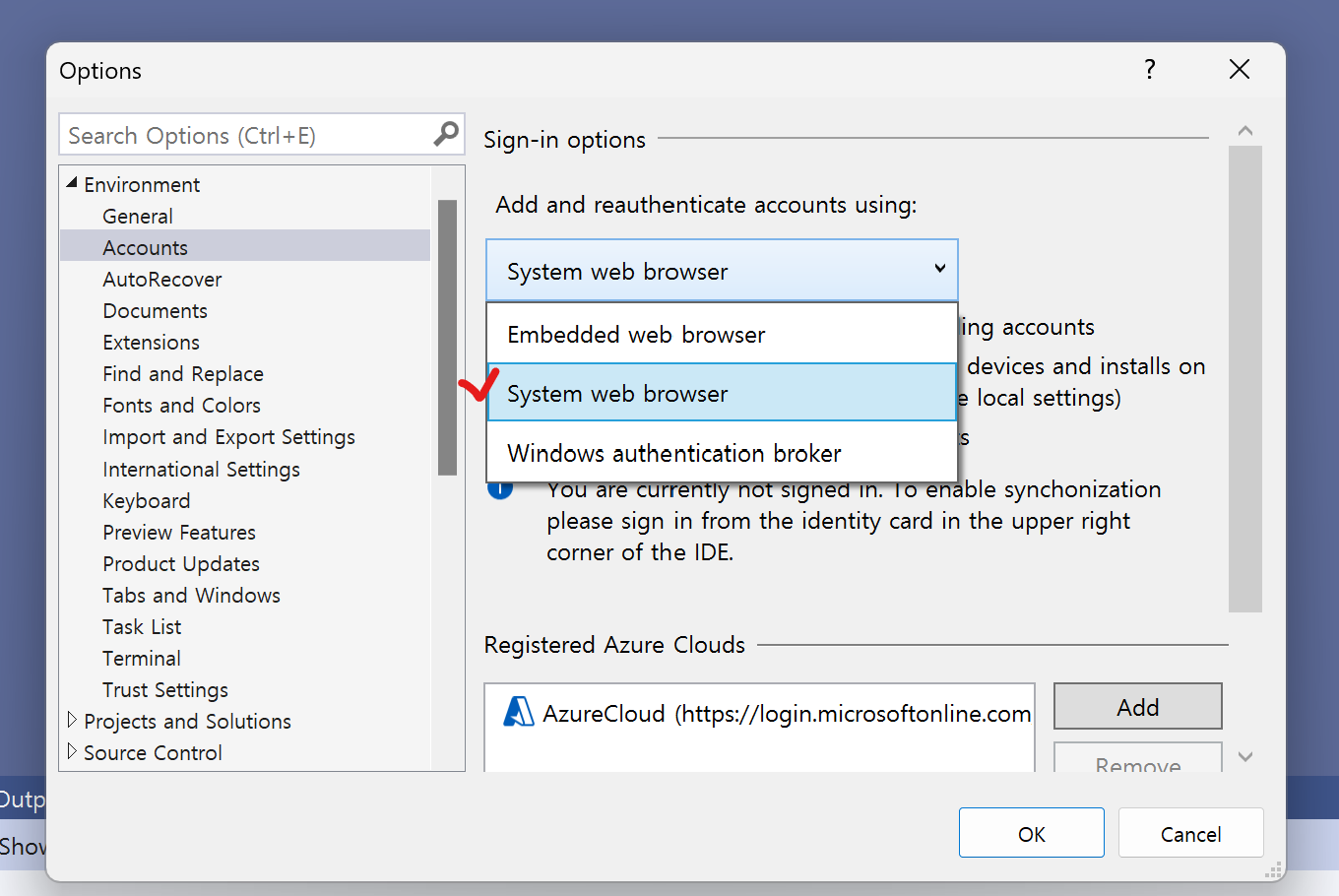Image resolution: width=1339 pixels, height=896 pixels.
Task: Click the Cancel button
Action: tap(1190, 833)
